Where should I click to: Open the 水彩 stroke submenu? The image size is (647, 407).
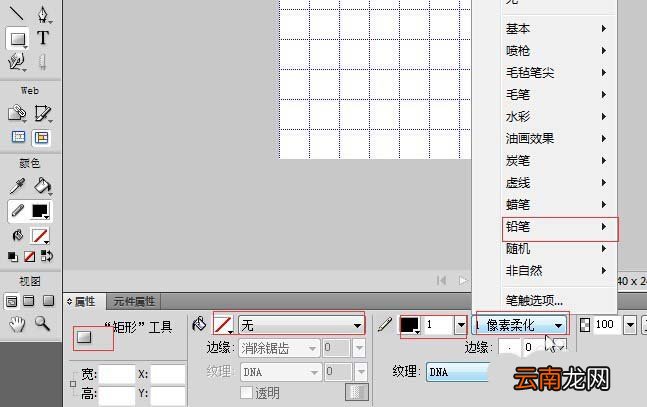coord(559,116)
